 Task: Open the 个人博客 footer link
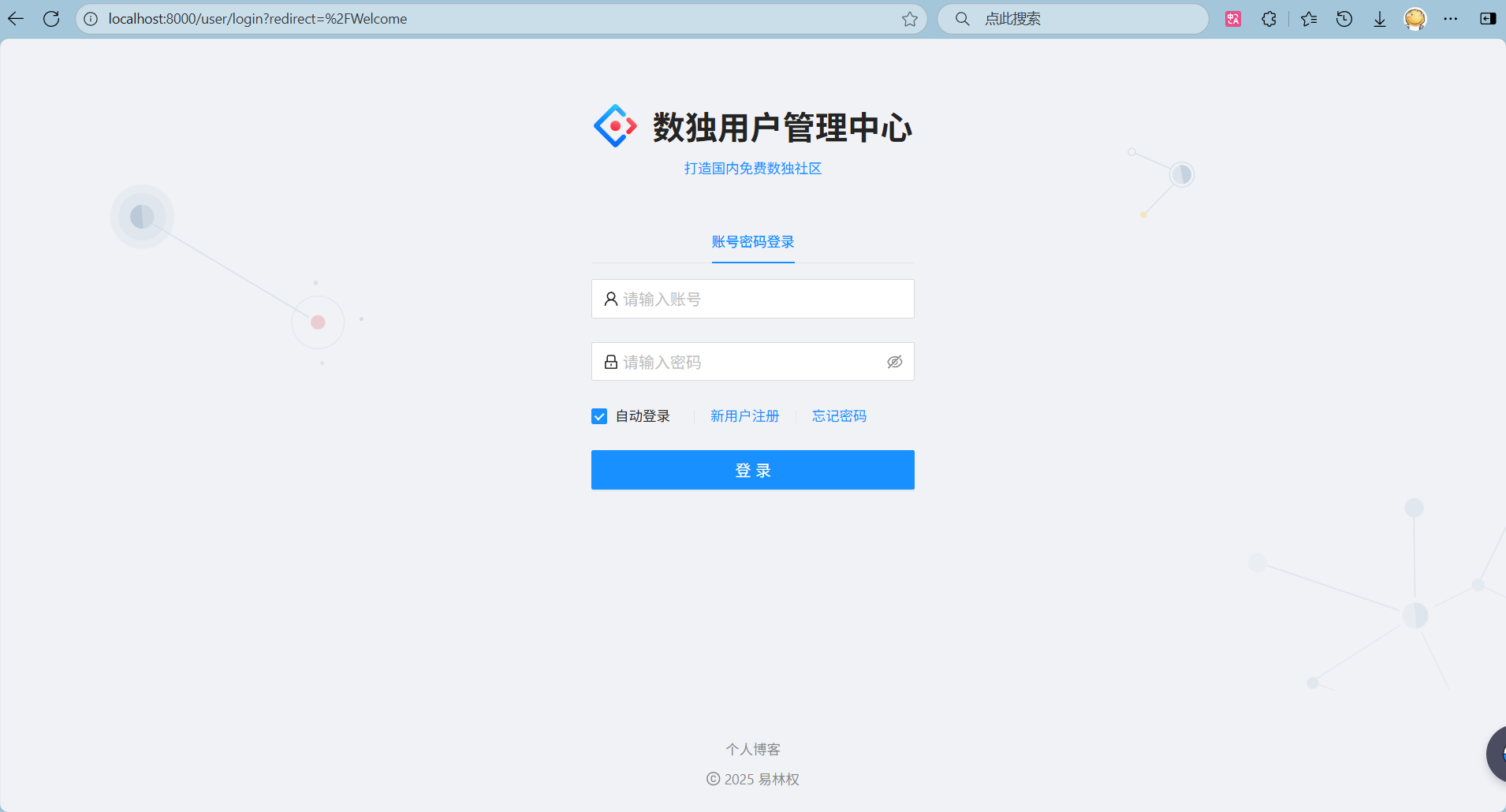point(753,749)
